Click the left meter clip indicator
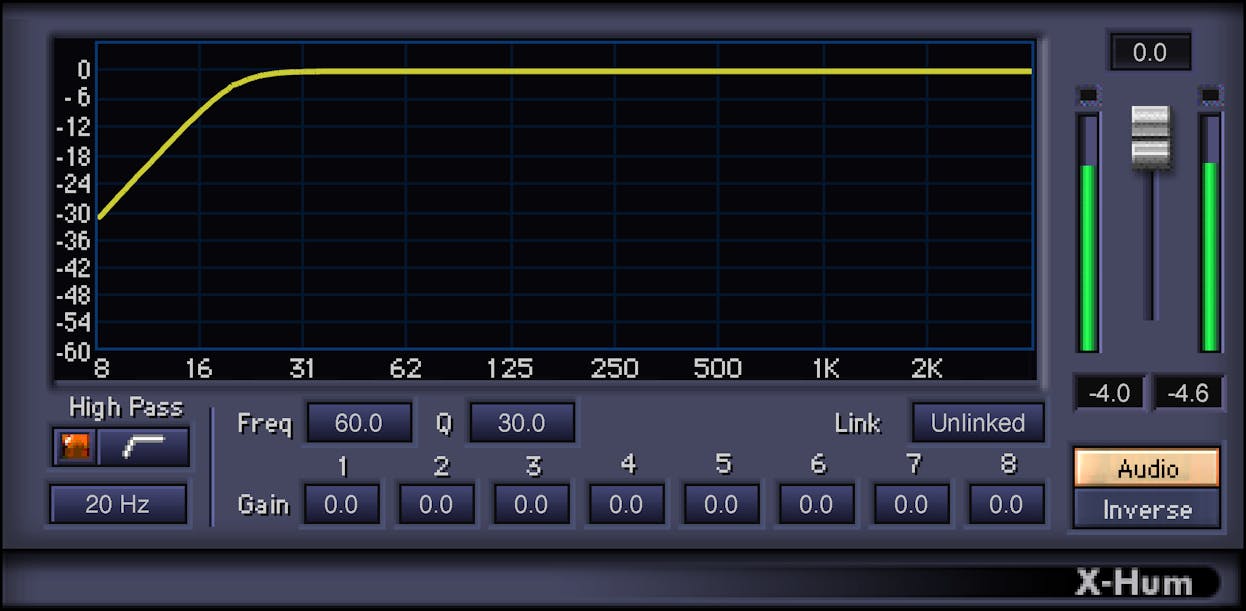 (x=1087, y=94)
